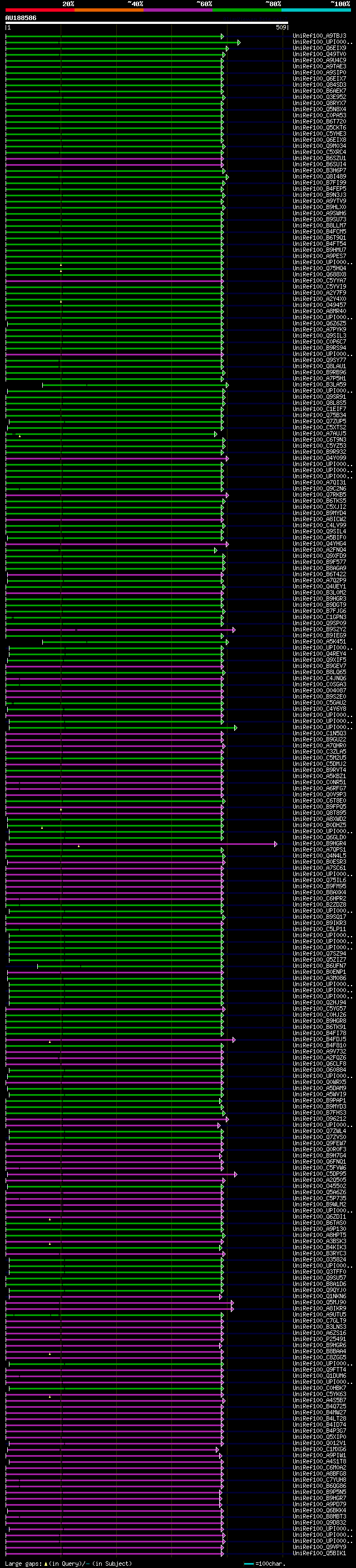Click the UniRef100_Q6GLD0 label
The height and width of the screenshot is (1568, 356).
point(319,838)
